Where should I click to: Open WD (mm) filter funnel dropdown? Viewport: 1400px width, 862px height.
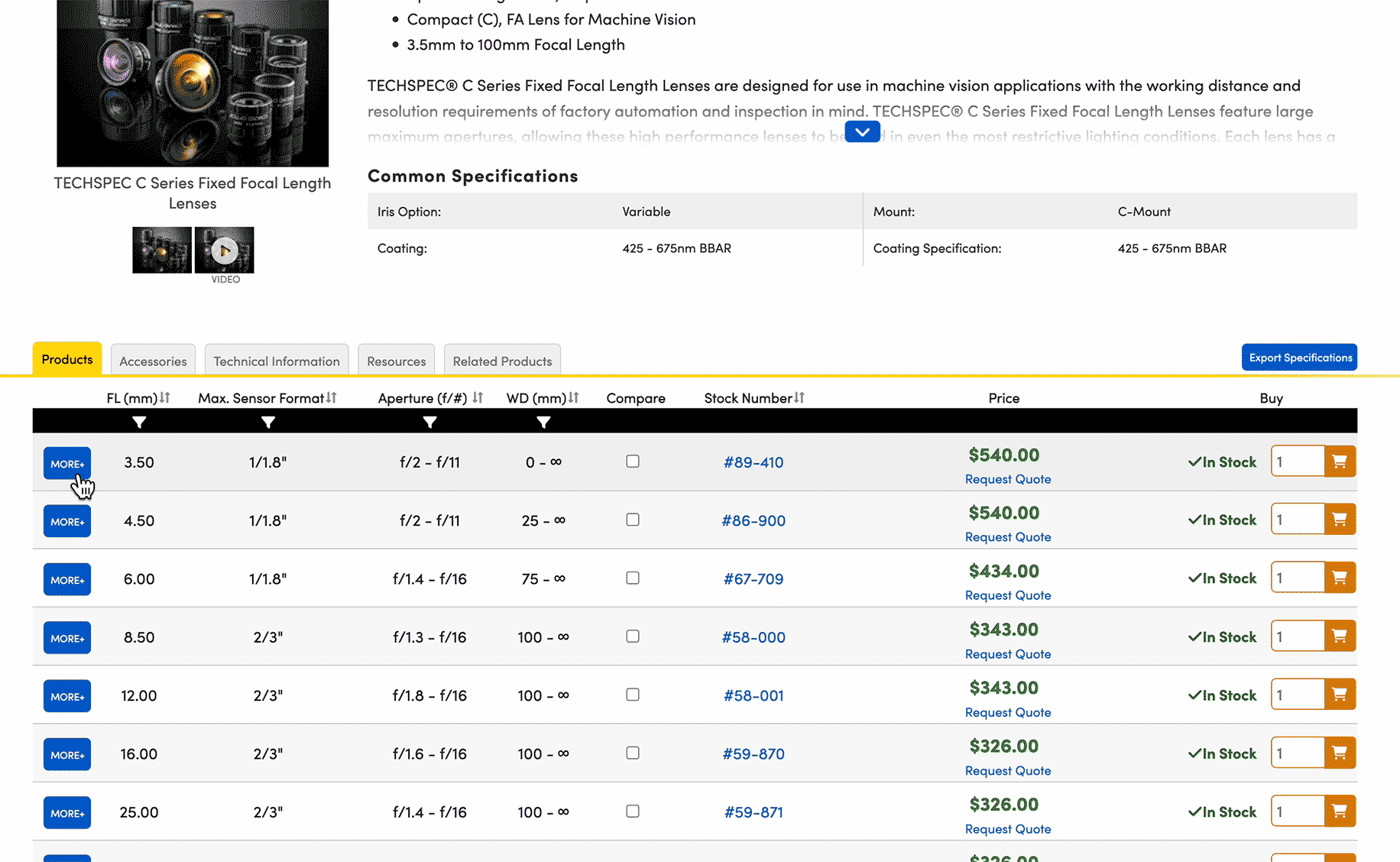point(543,422)
